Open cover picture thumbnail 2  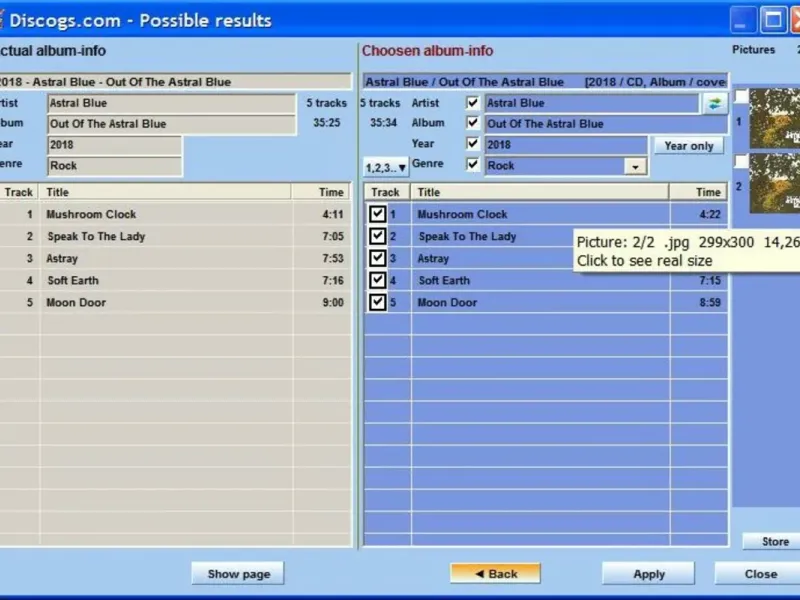coord(774,183)
